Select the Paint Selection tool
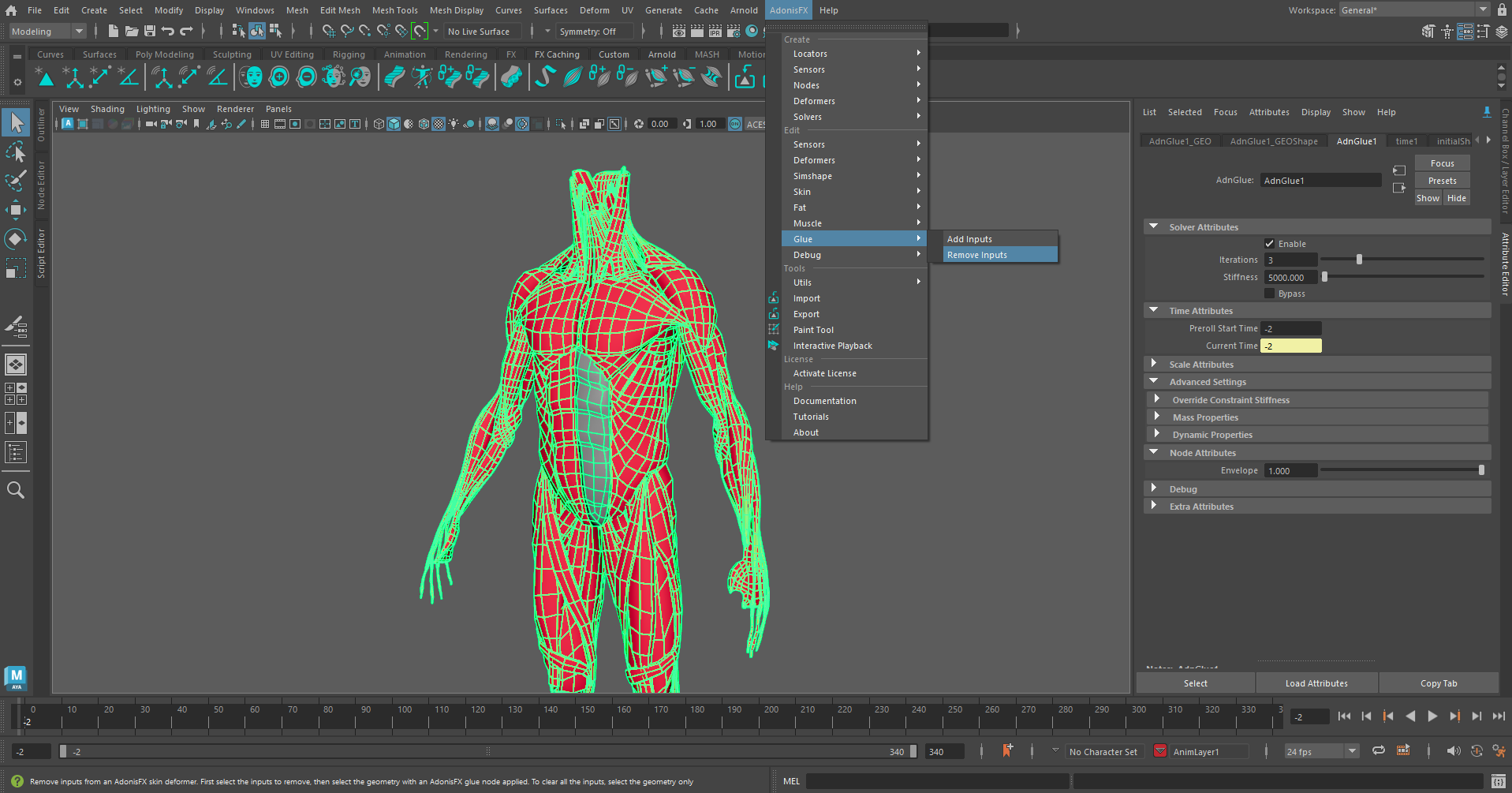Viewport: 1512px width, 793px height. tap(16, 181)
